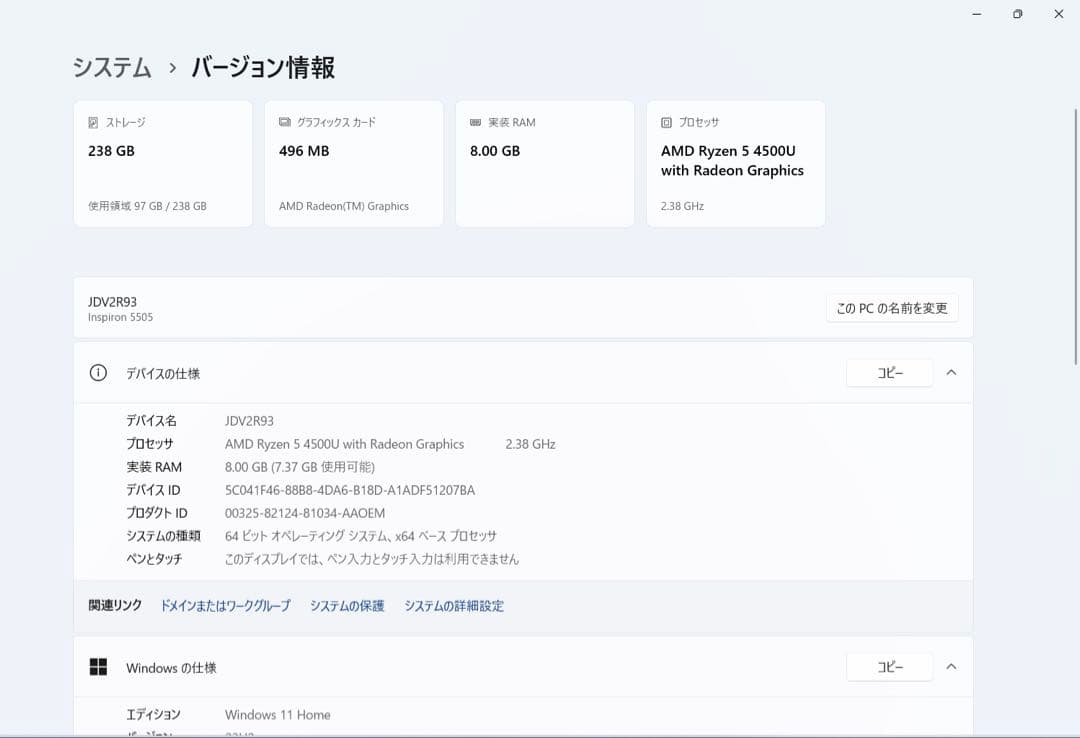Open システムの保護 link
Screen dimensions: 1080x738
(347, 606)
